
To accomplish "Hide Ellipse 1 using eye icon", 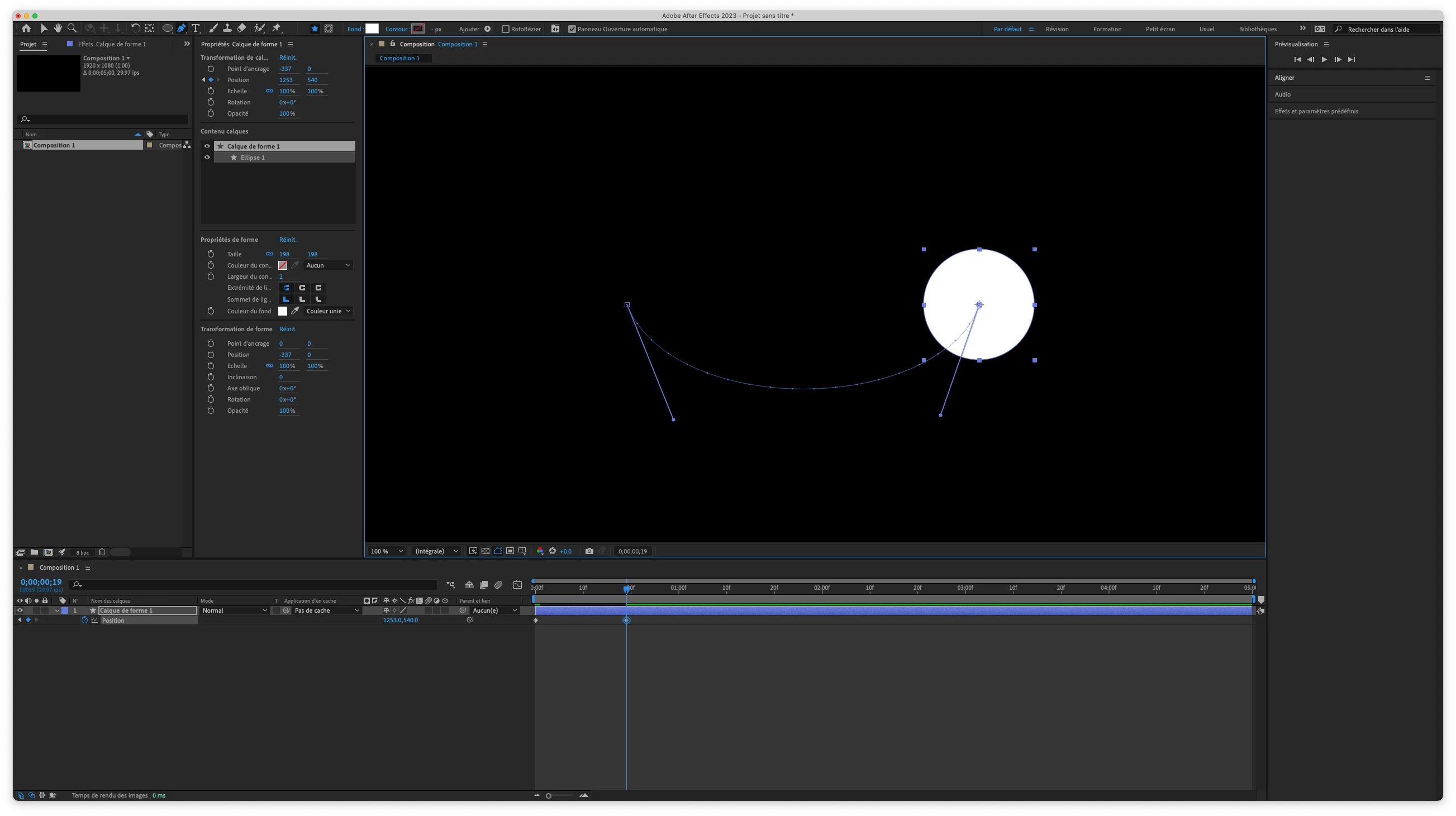I will click(207, 158).
